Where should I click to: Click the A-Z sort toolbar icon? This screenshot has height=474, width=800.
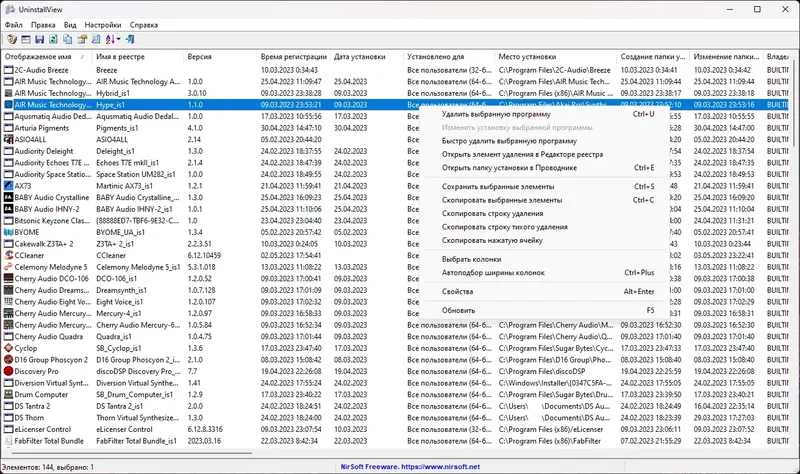coord(110,39)
